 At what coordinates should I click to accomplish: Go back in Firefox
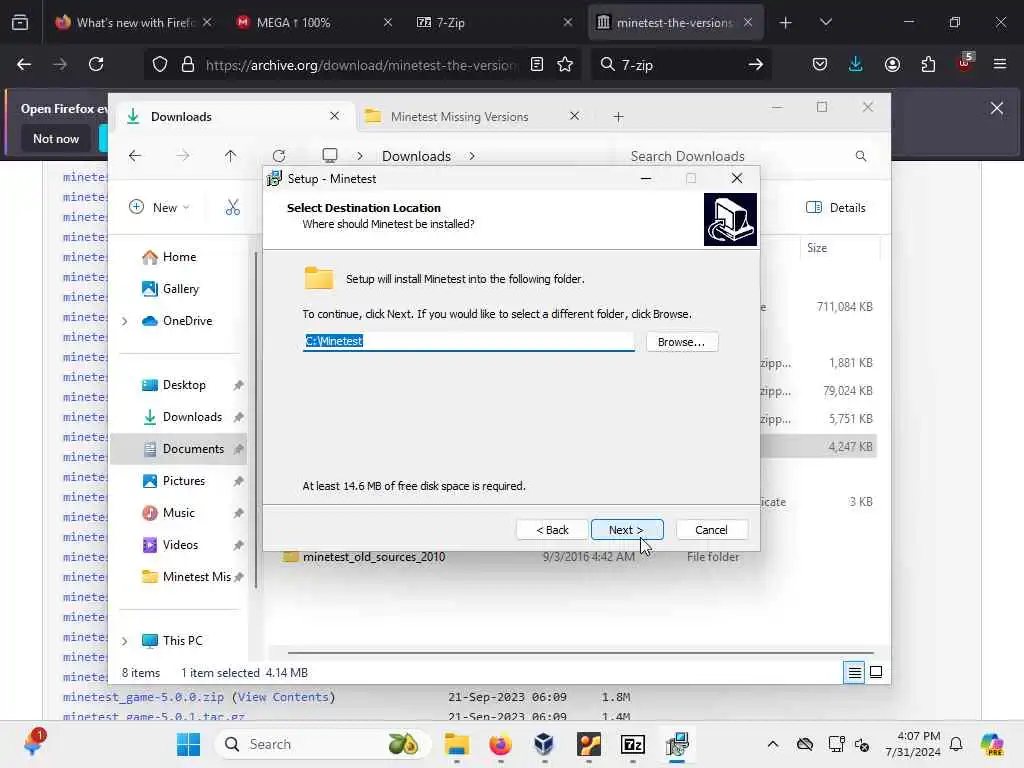point(24,64)
